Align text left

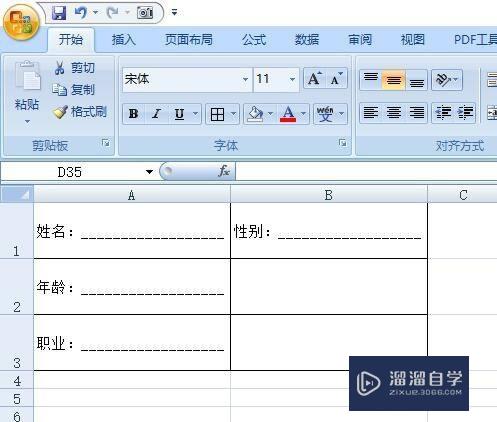371,113
